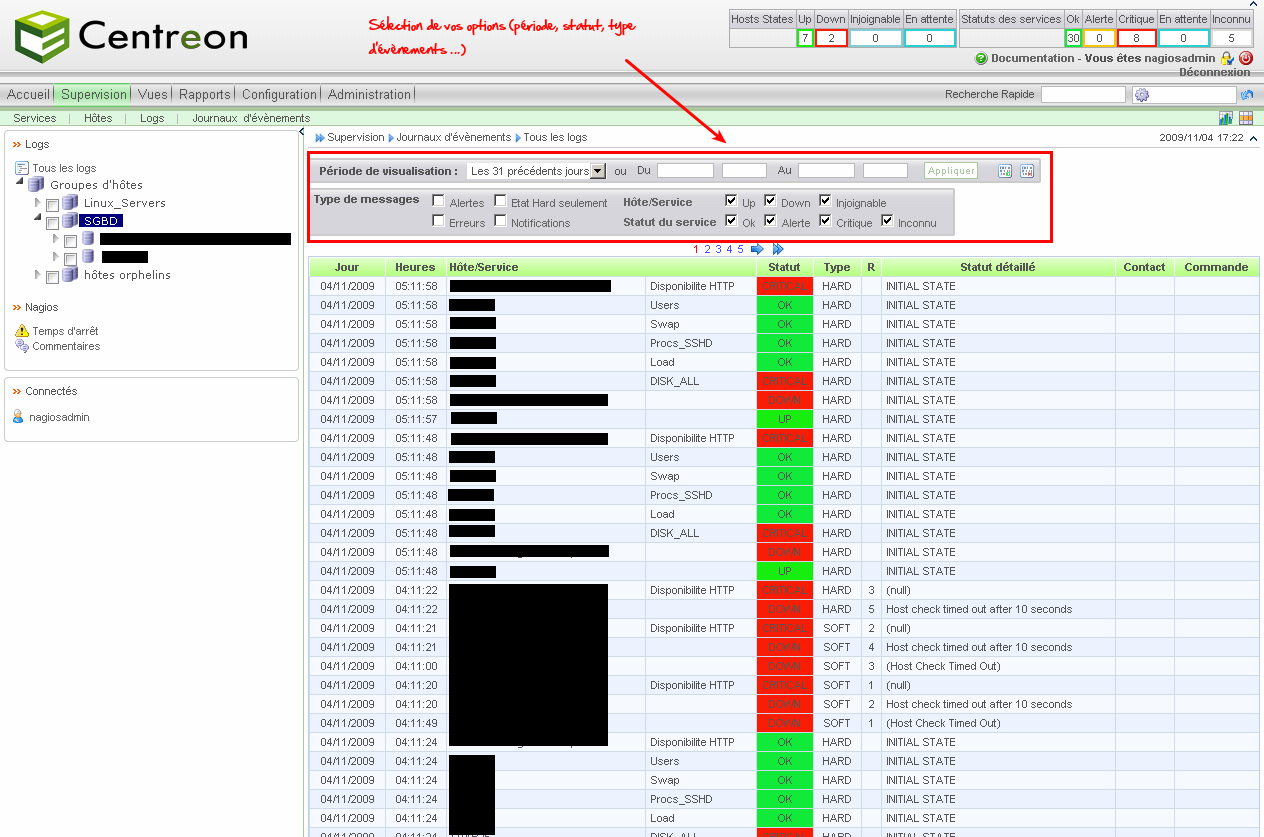Open the Configuration menu
Screen dimensions: 1264x837
pos(279,94)
